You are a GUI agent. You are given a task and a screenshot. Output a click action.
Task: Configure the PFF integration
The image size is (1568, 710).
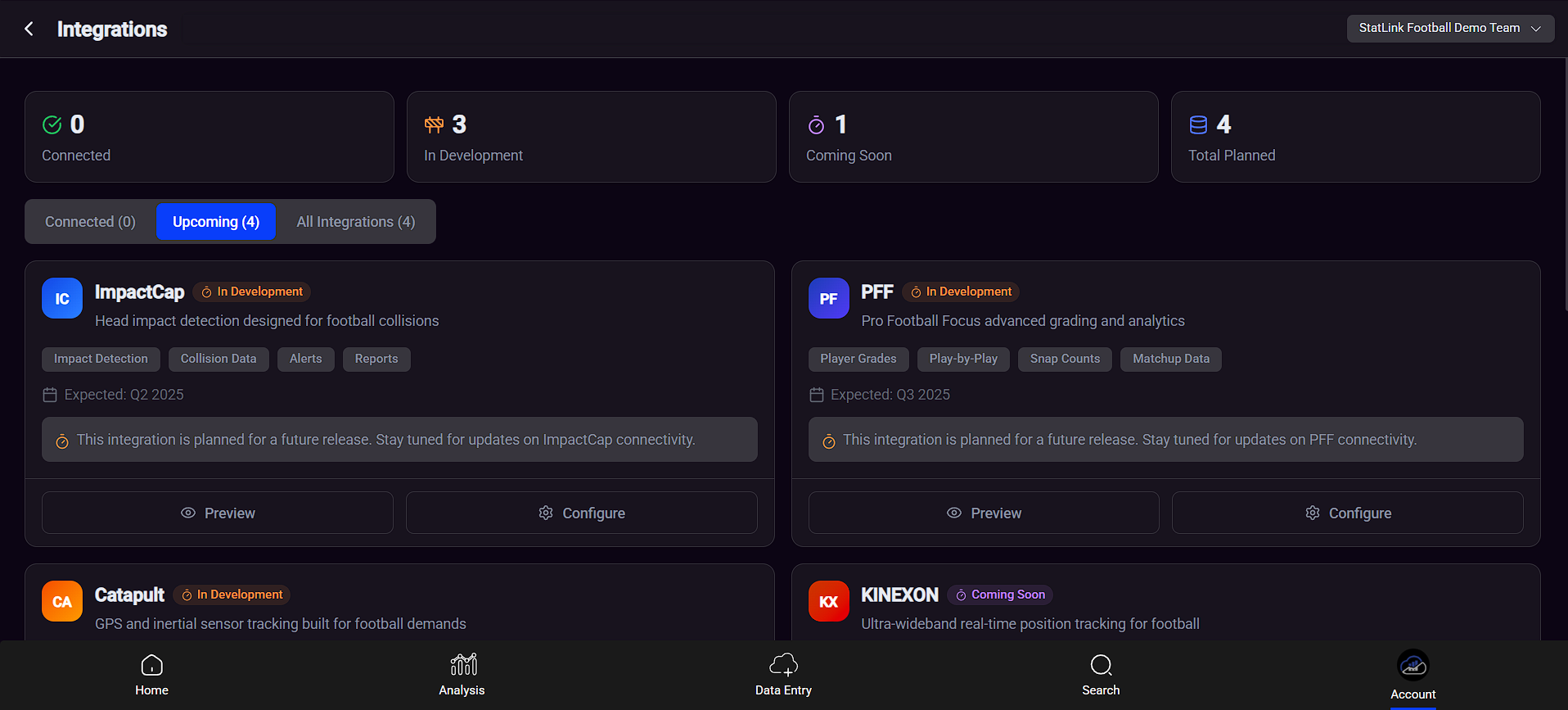[1348, 513]
